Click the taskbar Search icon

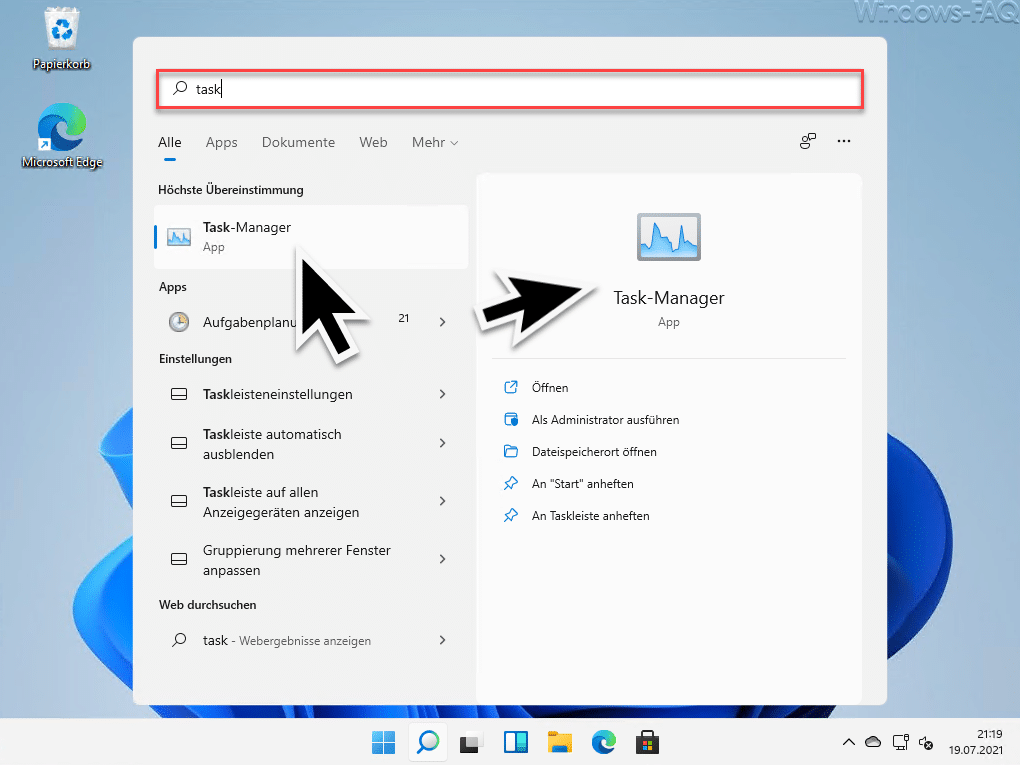tap(428, 742)
